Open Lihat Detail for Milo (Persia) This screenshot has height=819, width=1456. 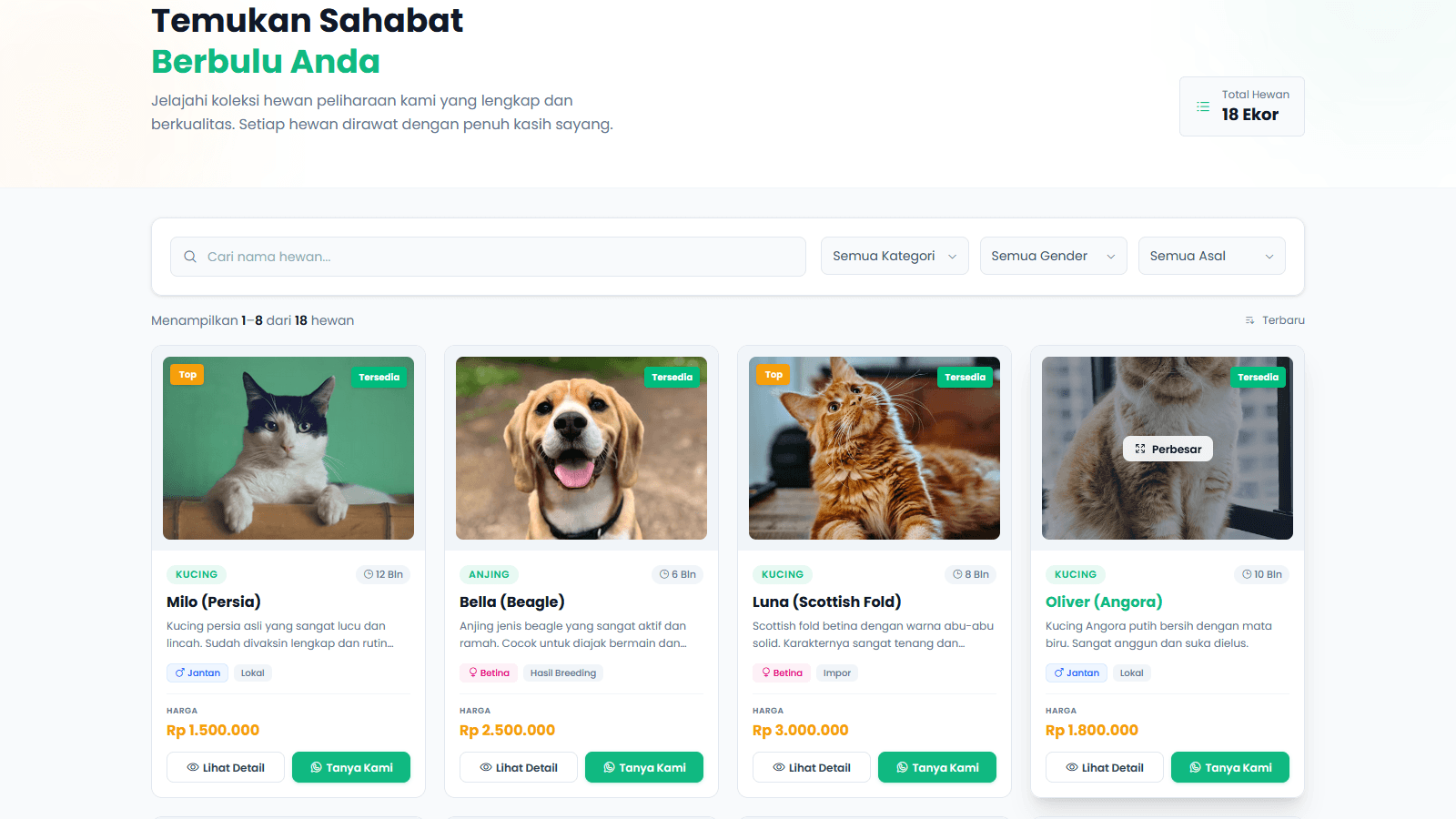click(225, 767)
